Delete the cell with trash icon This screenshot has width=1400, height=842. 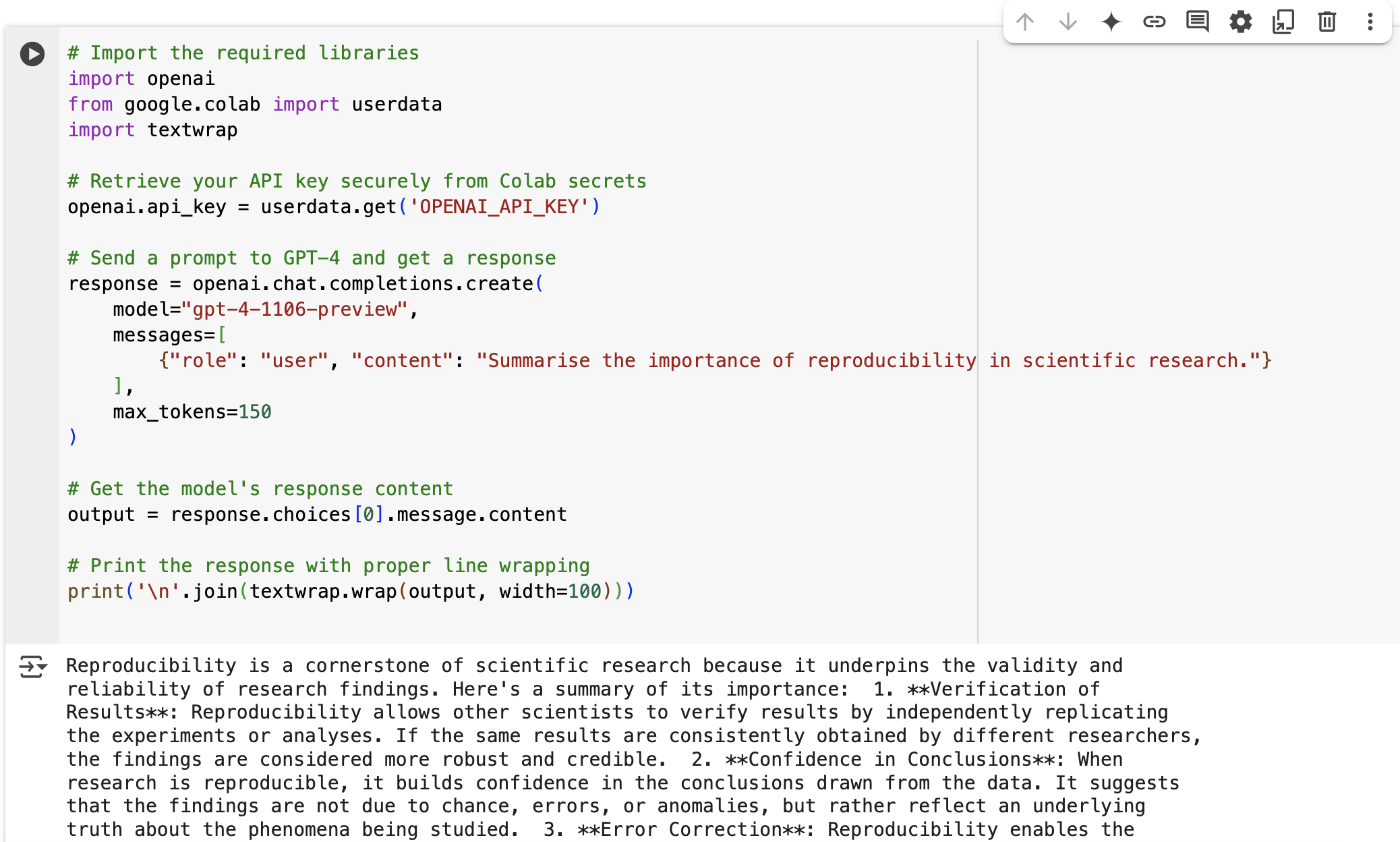[x=1326, y=22]
